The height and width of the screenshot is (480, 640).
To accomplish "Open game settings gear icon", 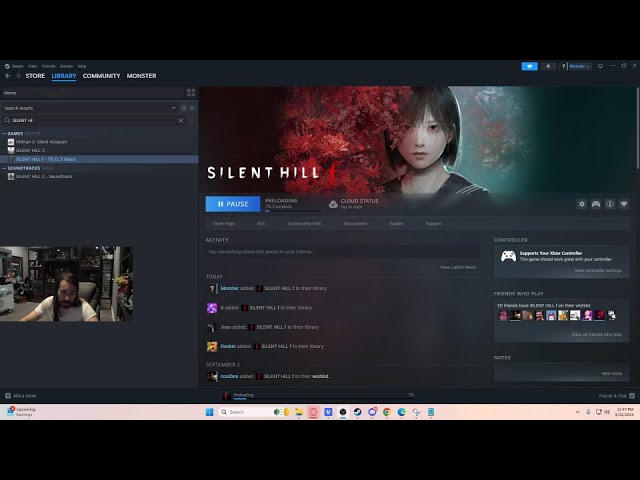I will pyautogui.click(x=582, y=204).
